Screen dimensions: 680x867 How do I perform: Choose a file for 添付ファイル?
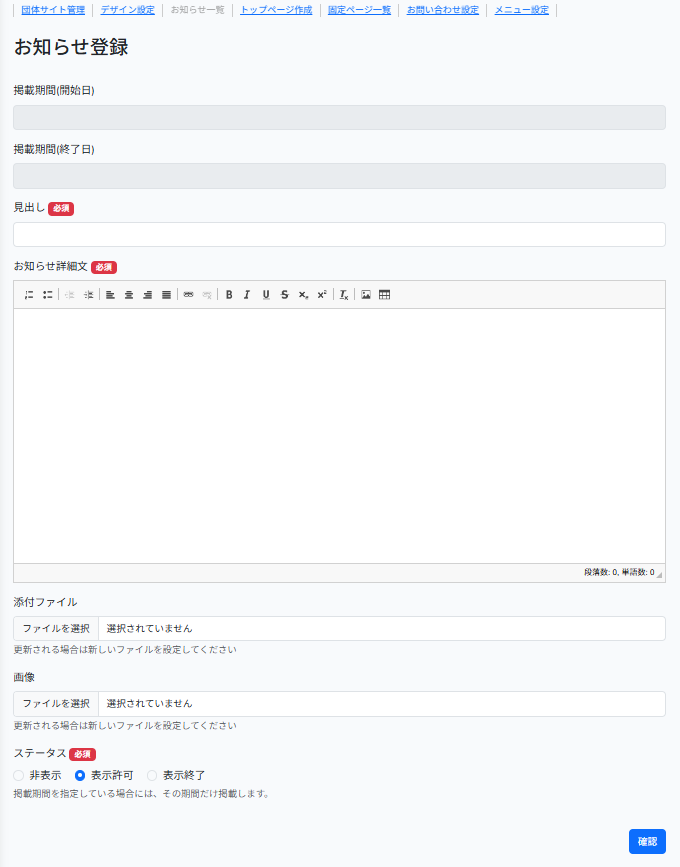[56, 628]
